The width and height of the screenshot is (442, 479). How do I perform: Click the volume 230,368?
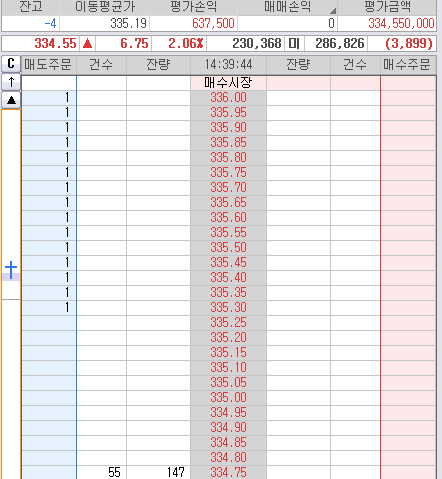click(257, 43)
